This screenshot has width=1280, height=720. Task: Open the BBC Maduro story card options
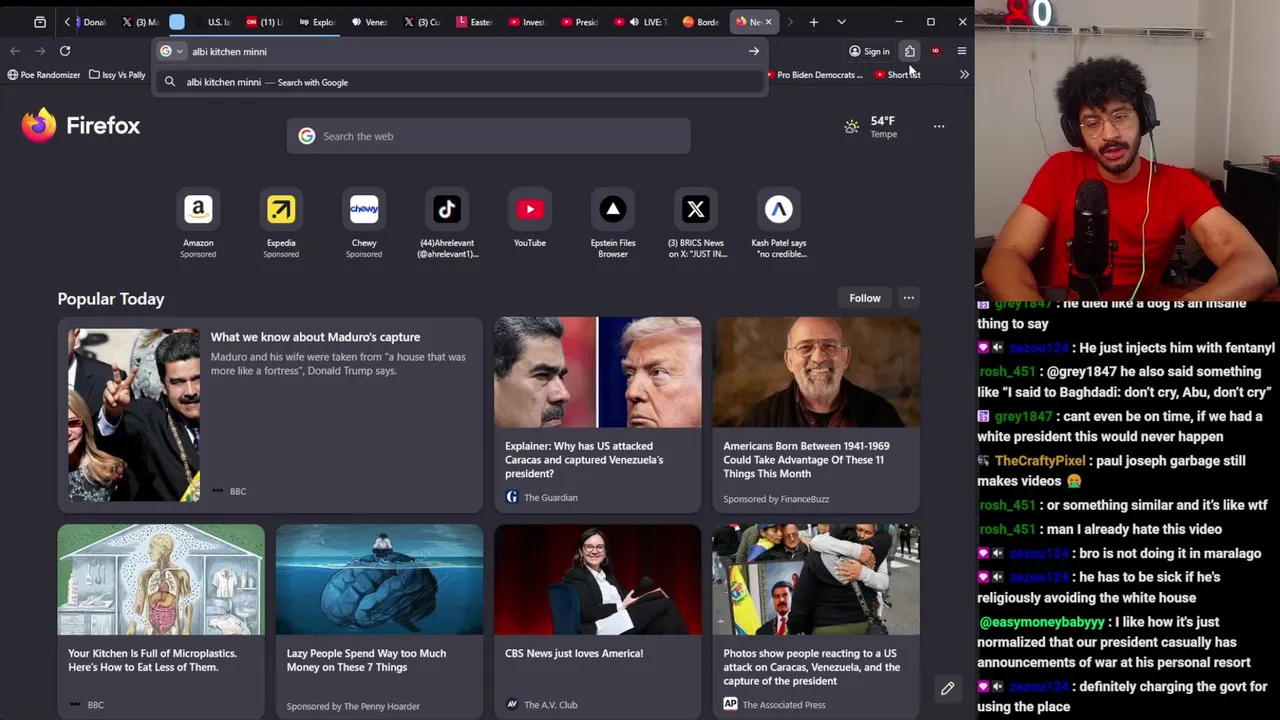tap(217, 491)
